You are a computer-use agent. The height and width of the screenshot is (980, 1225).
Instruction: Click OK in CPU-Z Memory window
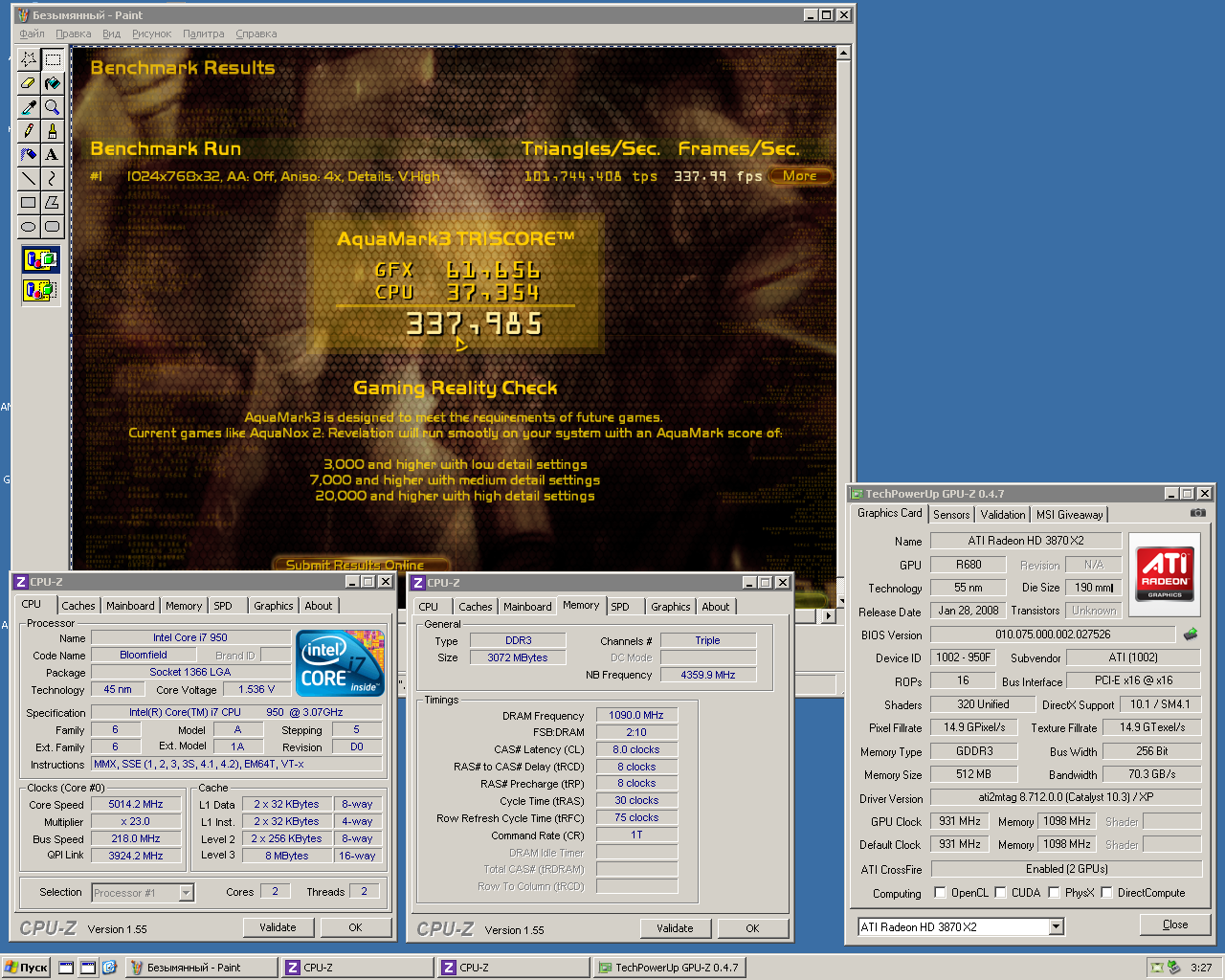pyautogui.click(x=752, y=928)
